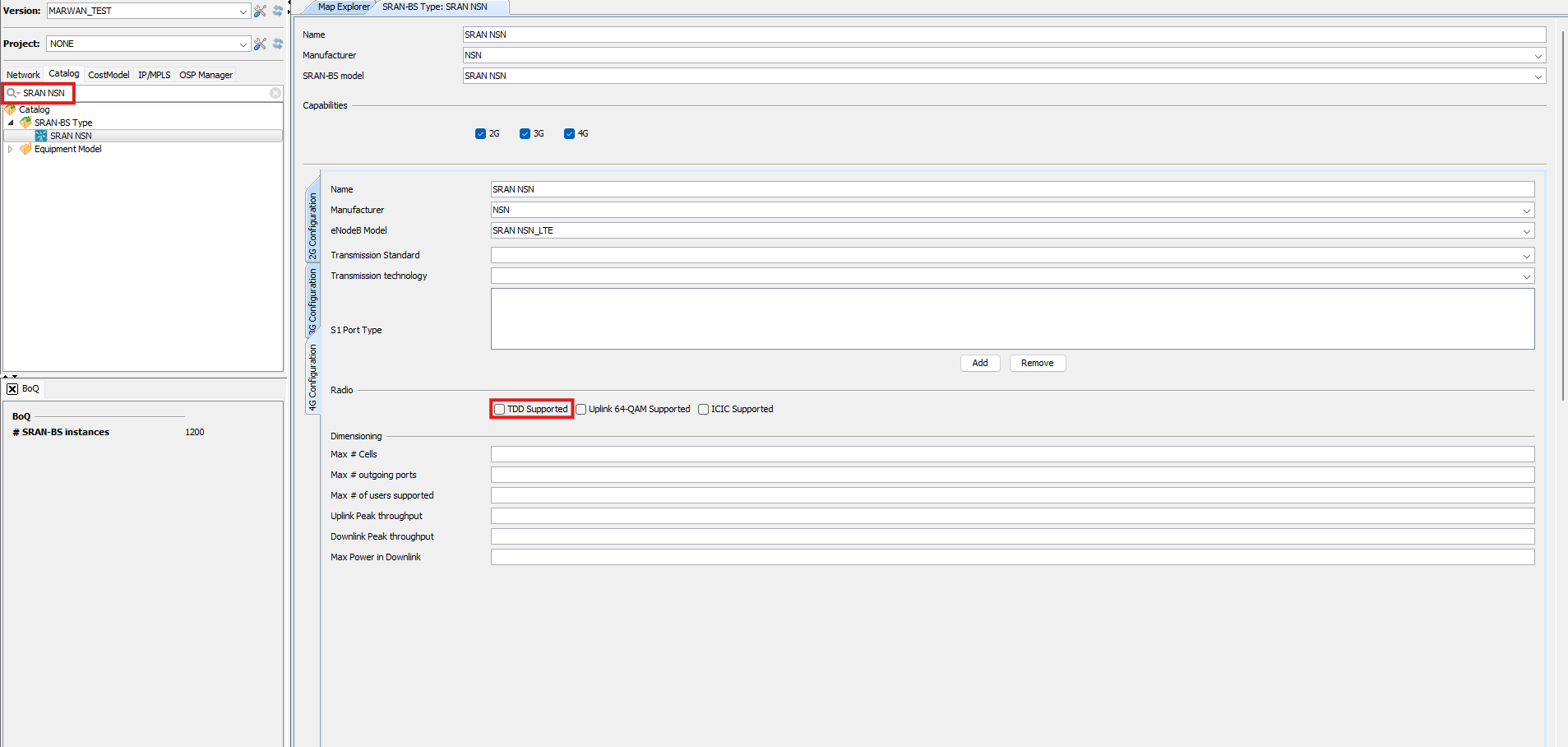The image size is (1568, 747).
Task: Open the Map Explorer tab
Action: tap(343, 7)
